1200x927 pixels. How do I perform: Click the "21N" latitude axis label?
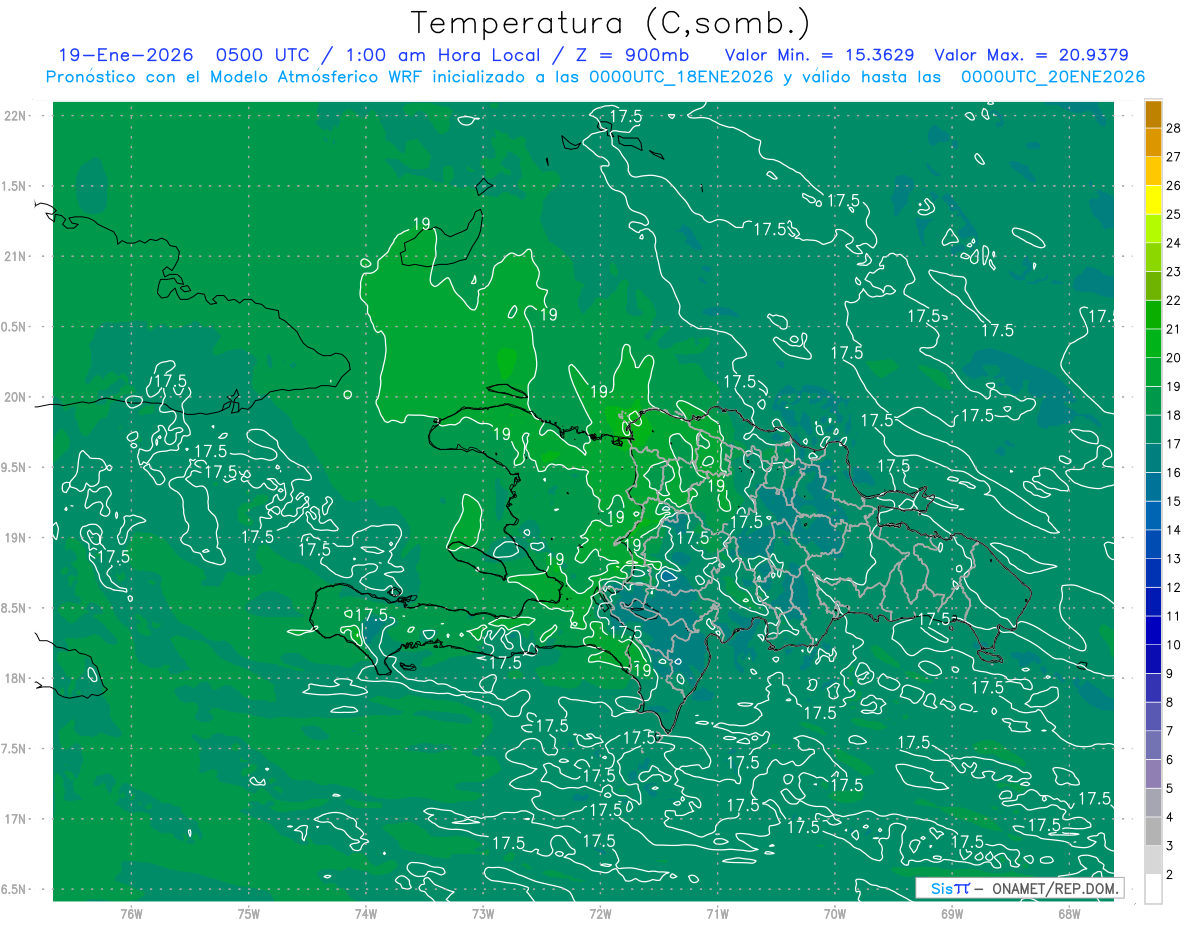pos(16,257)
